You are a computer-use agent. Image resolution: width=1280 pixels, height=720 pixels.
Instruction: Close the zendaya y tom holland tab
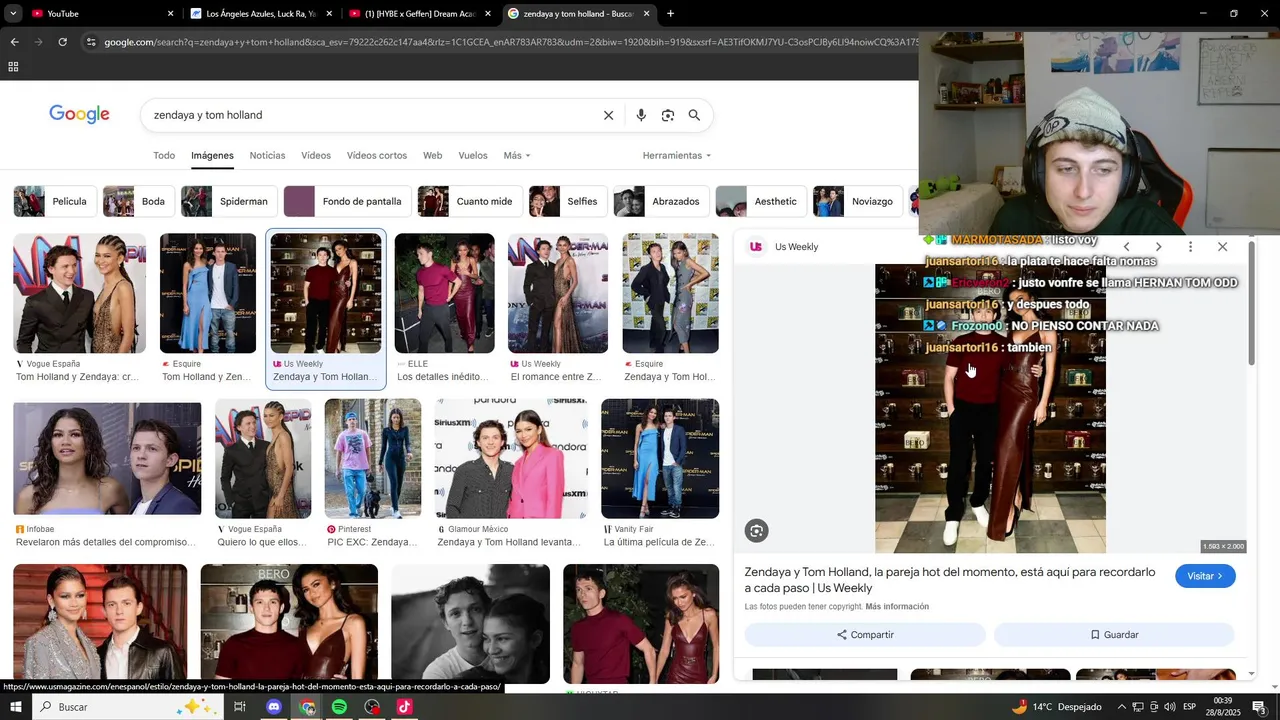(x=646, y=14)
